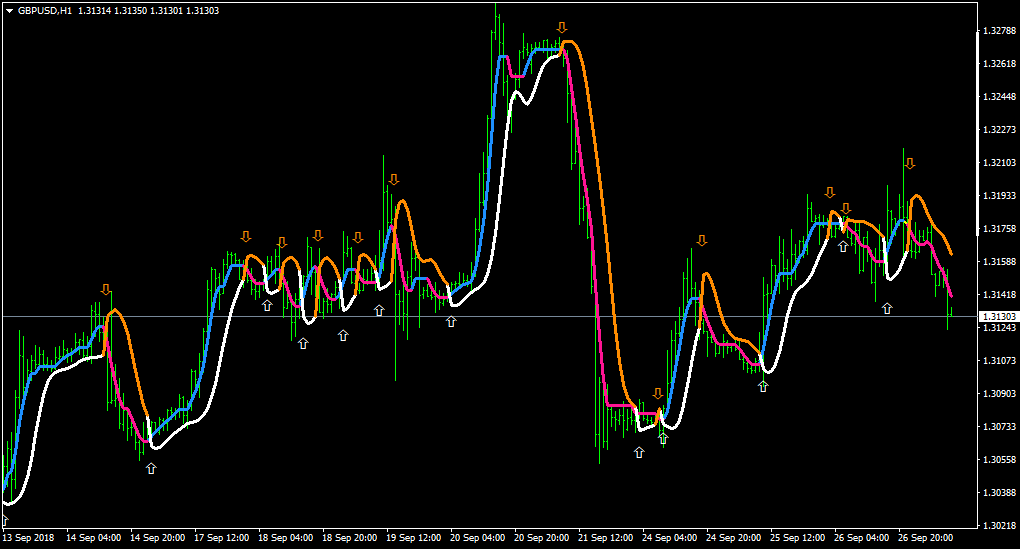This screenshot has width=1020, height=549.
Task: Click the 14 Sep 04:00 time axis label
Action: point(94,538)
